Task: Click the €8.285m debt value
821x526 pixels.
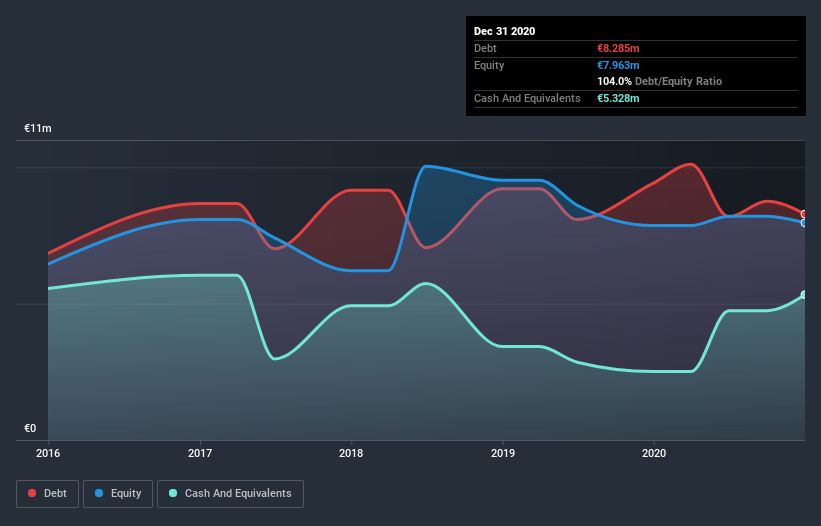Action: click(x=618, y=48)
